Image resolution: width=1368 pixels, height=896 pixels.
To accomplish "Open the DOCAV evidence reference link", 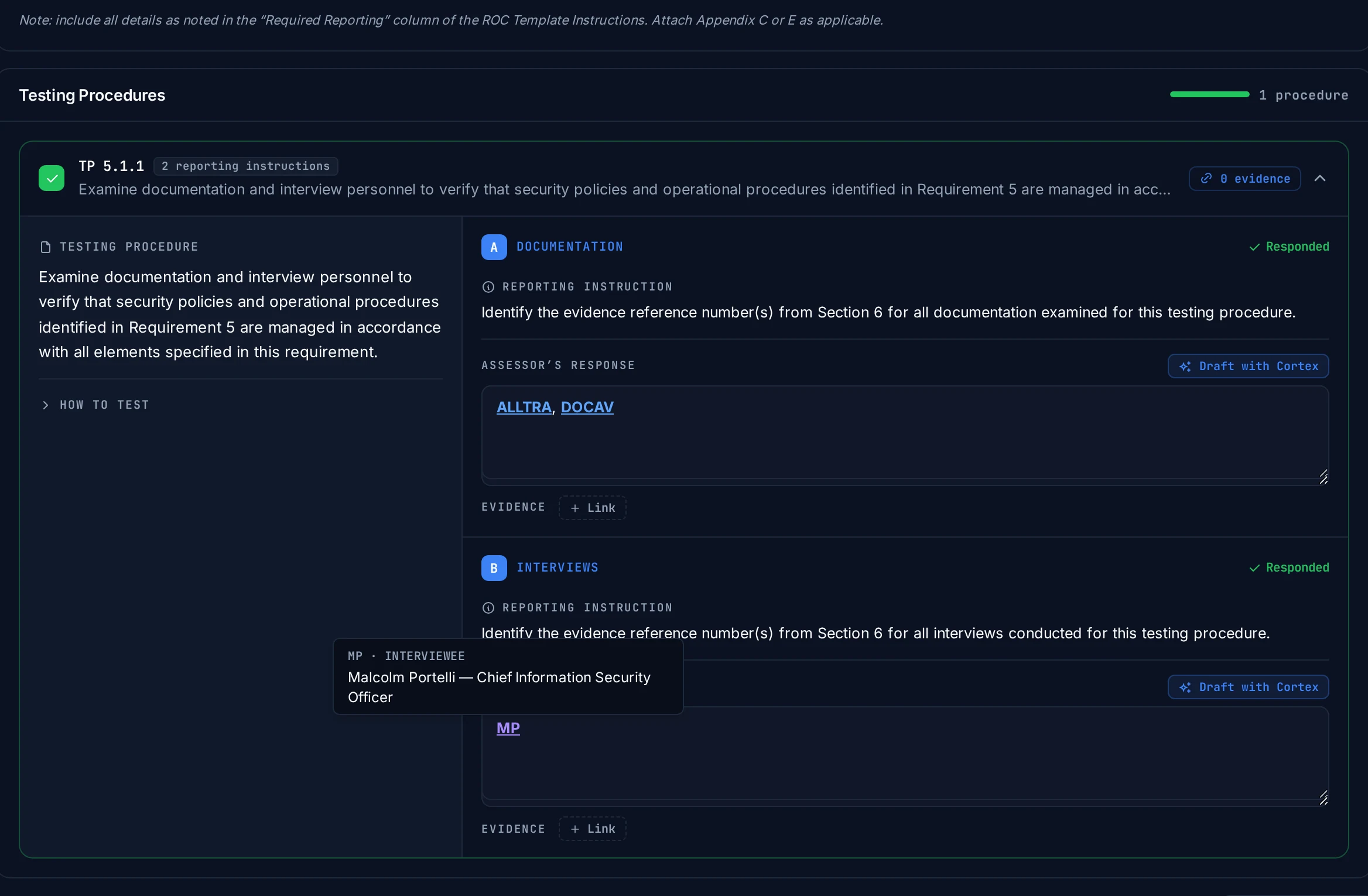I will click(587, 406).
